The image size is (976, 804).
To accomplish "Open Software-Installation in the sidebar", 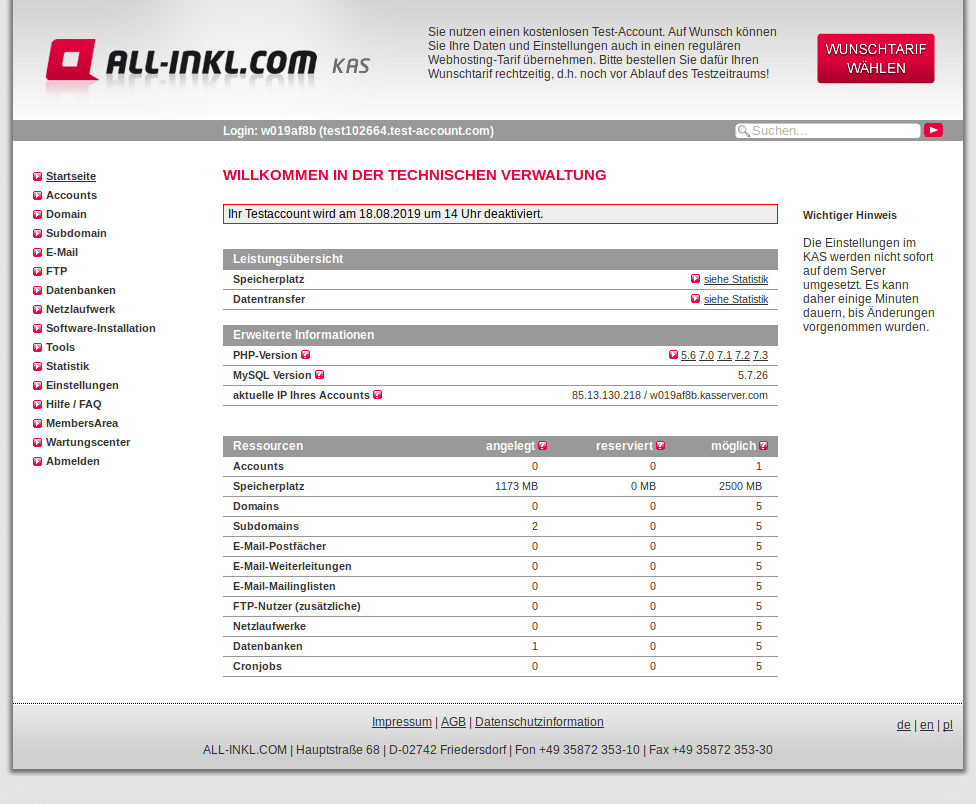I will pyautogui.click(x=101, y=328).
